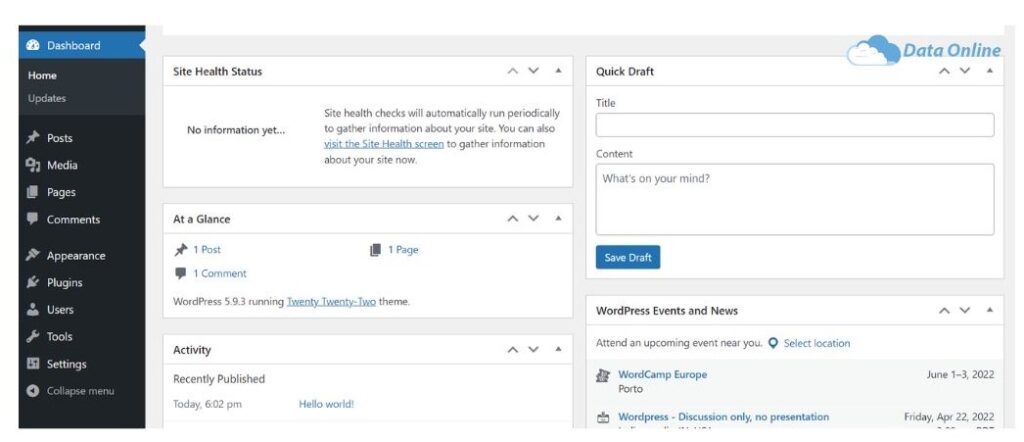The width and height of the screenshot is (1024, 442).
Task: Move Site Health Status widget down
Action: 534,71
